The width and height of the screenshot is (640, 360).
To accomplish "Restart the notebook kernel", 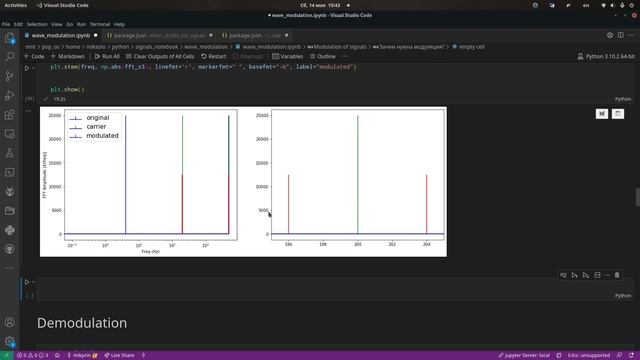I will point(213,56).
